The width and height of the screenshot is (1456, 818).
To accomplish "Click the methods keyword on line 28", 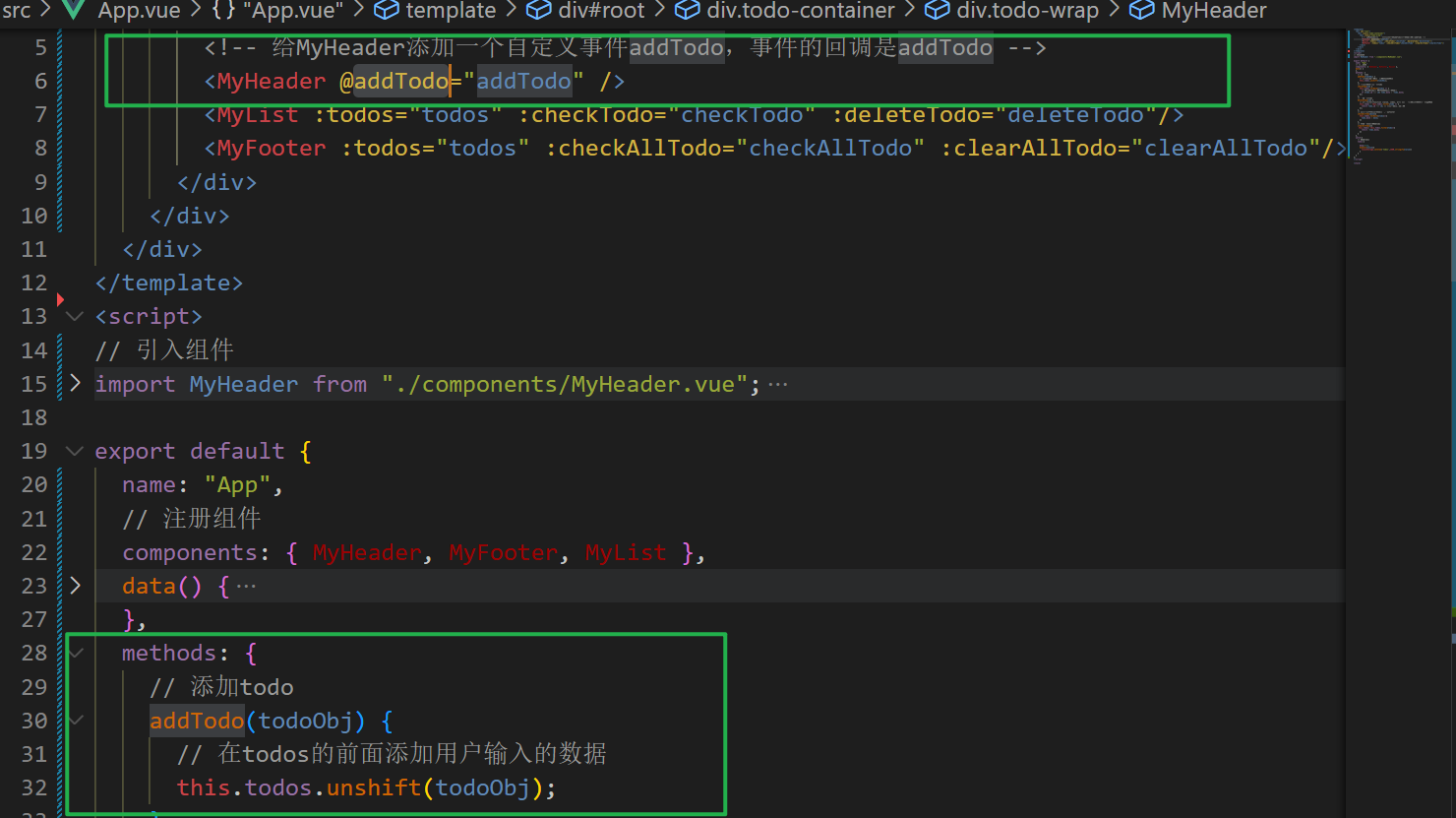I will pos(169,653).
